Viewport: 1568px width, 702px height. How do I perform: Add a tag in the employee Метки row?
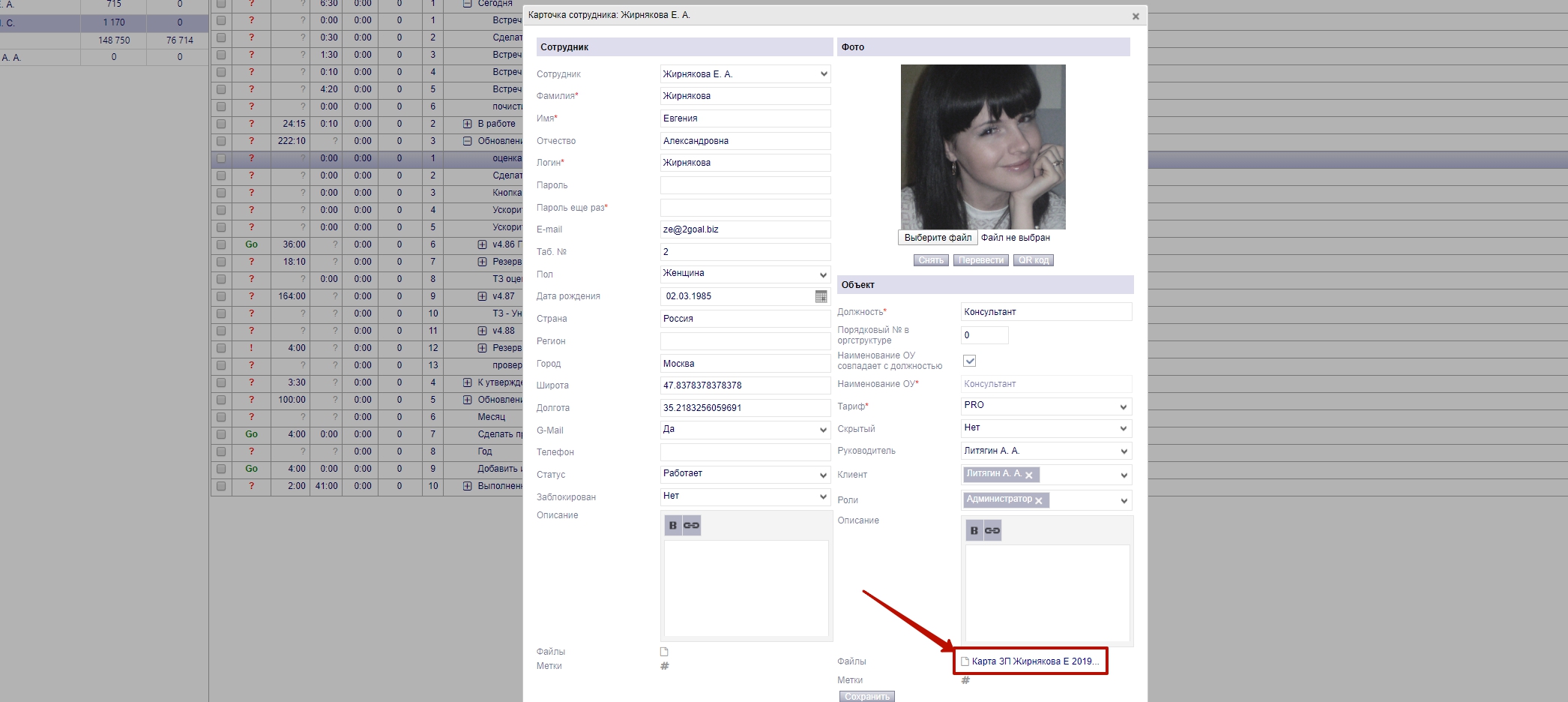664,666
